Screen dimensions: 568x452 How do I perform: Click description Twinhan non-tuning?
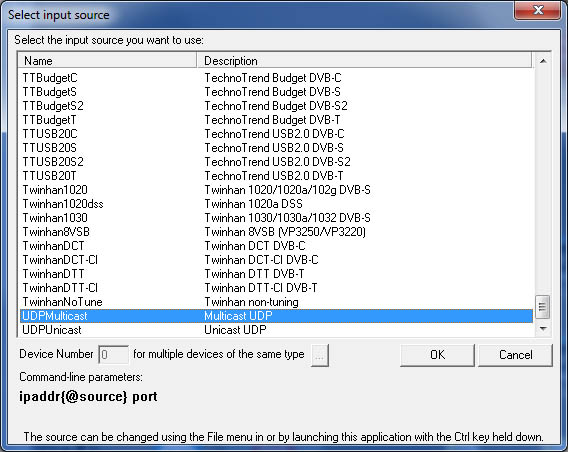(x=251, y=302)
